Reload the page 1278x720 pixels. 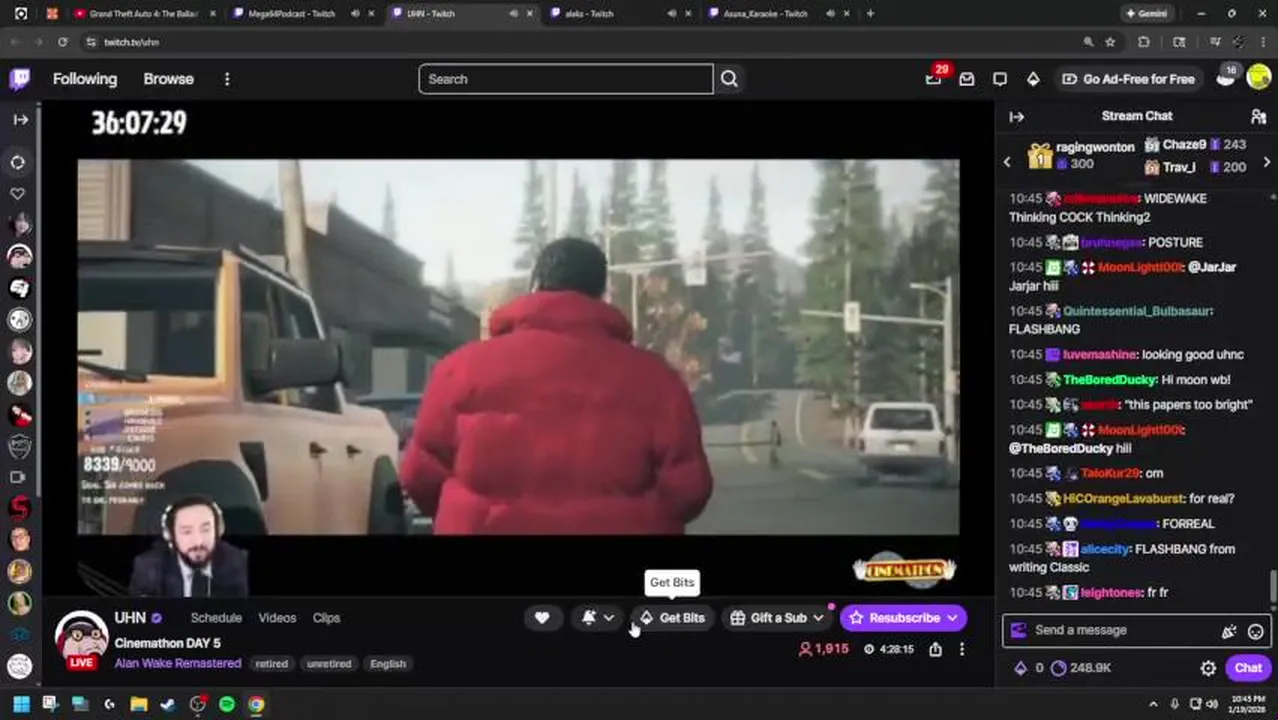pyautogui.click(x=62, y=42)
